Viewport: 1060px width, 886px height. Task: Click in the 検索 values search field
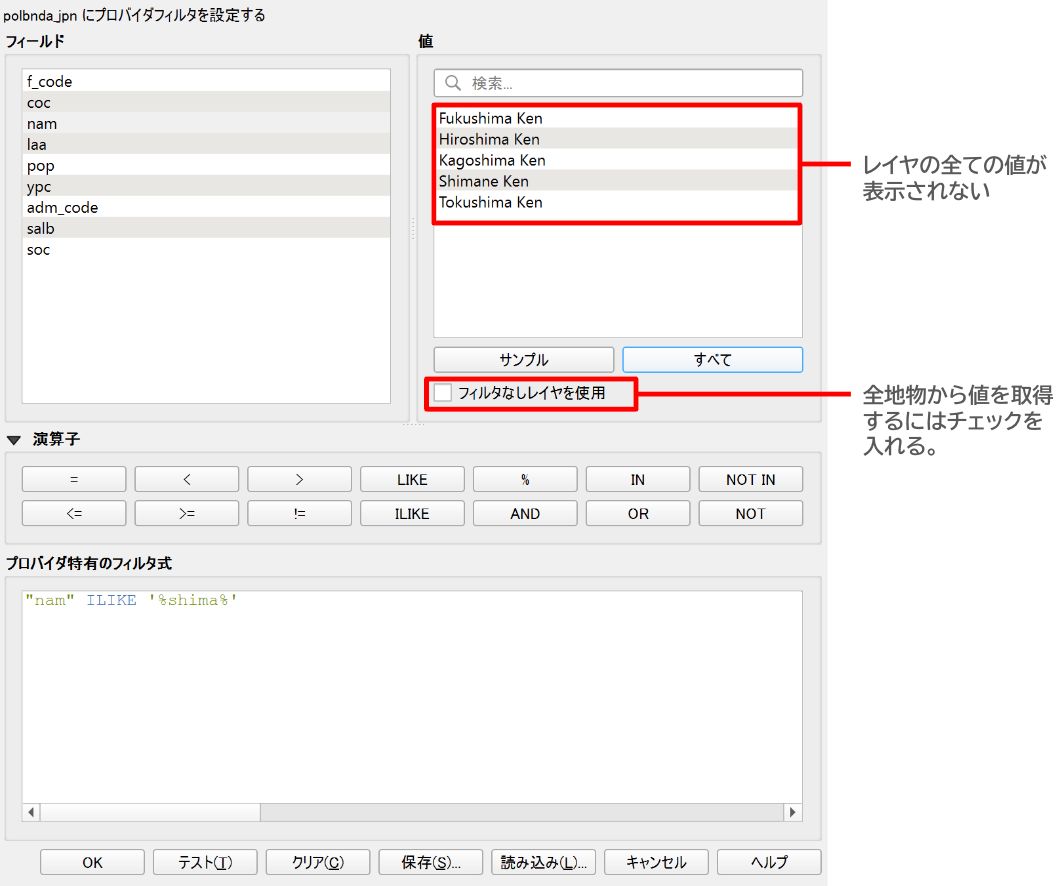click(x=619, y=83)
